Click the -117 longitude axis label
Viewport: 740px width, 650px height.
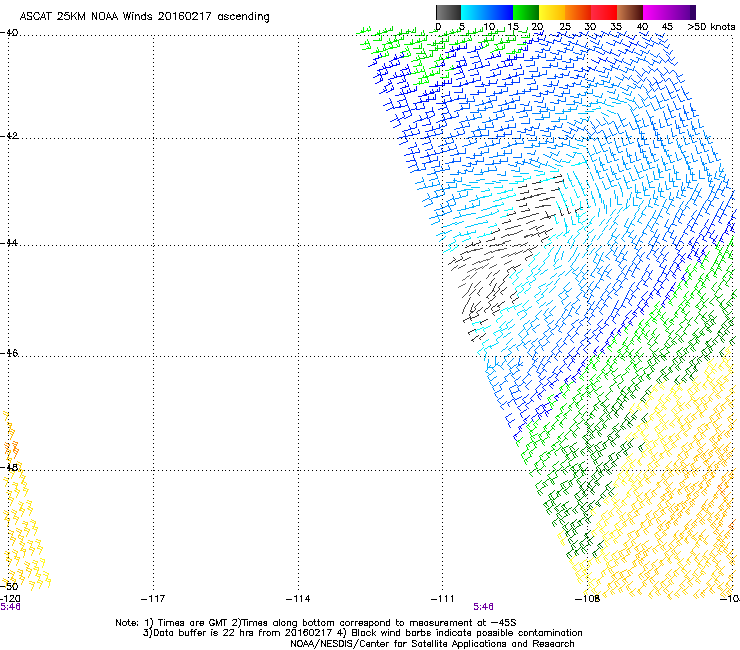[x=153, y=599]
